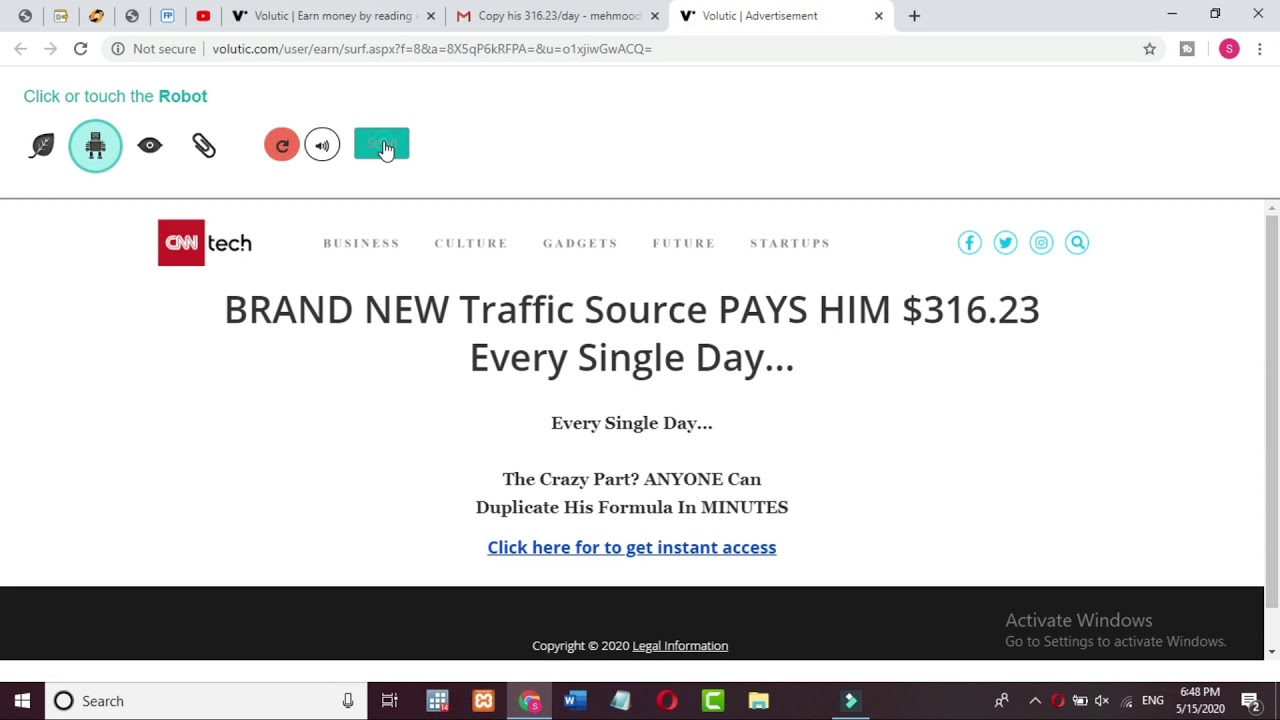Open the CULTURE menu item

471,243
